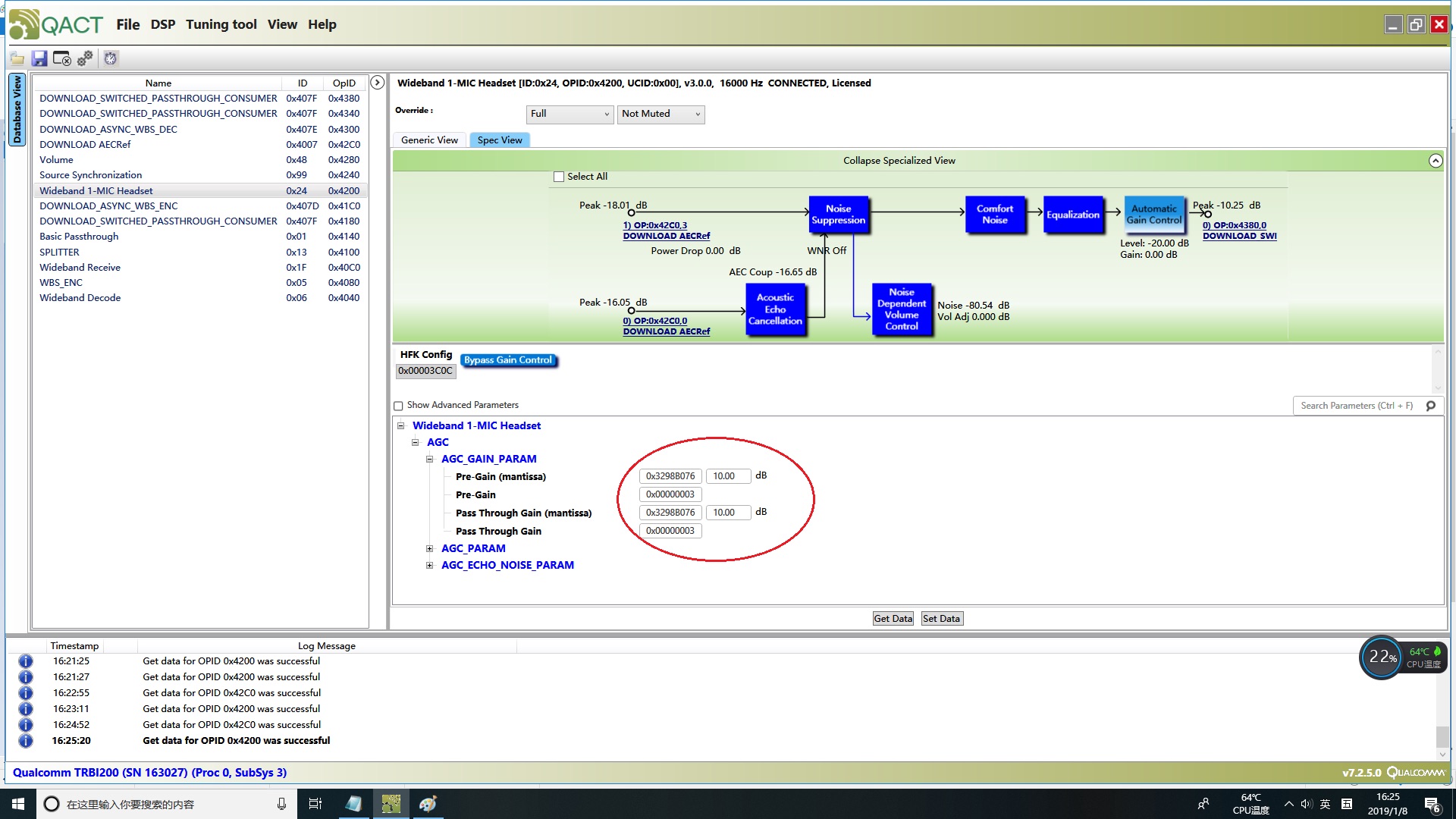The width and height of the screenshot is (1456, 819).
Task: Follow the 0) OP:0x42C0,0 link
Action: point(655,322)
